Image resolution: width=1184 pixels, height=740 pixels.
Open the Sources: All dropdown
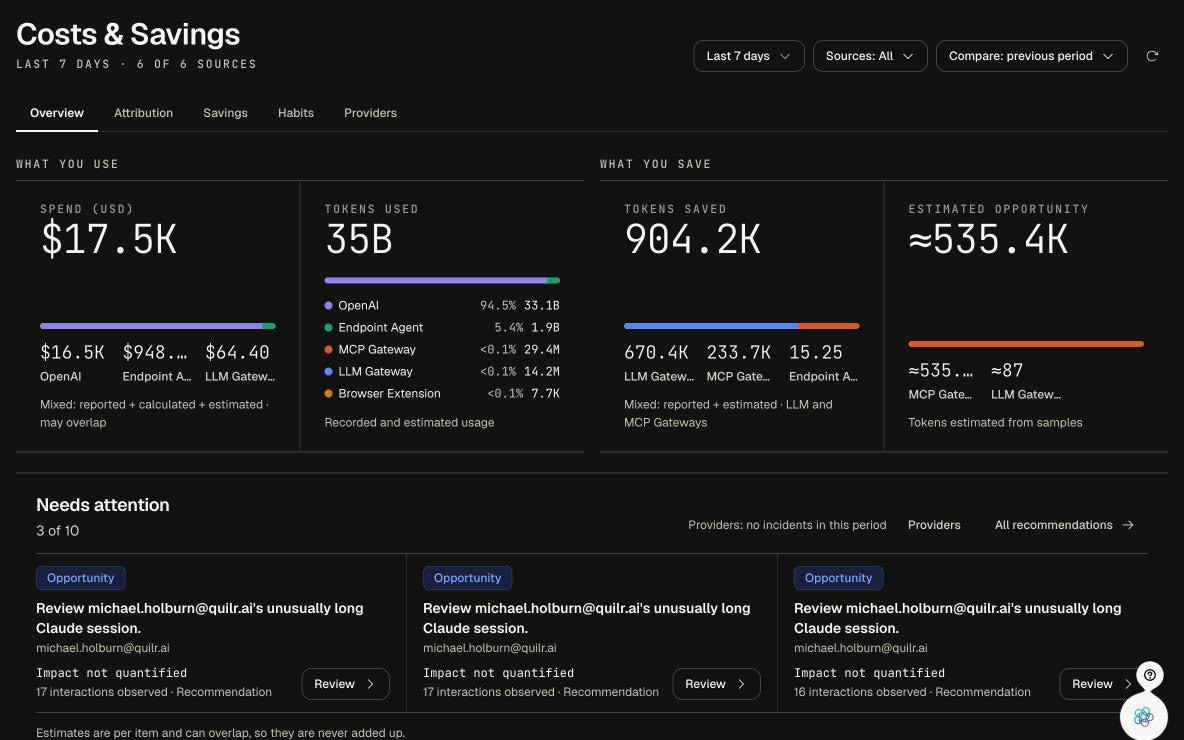coord(870,56)
